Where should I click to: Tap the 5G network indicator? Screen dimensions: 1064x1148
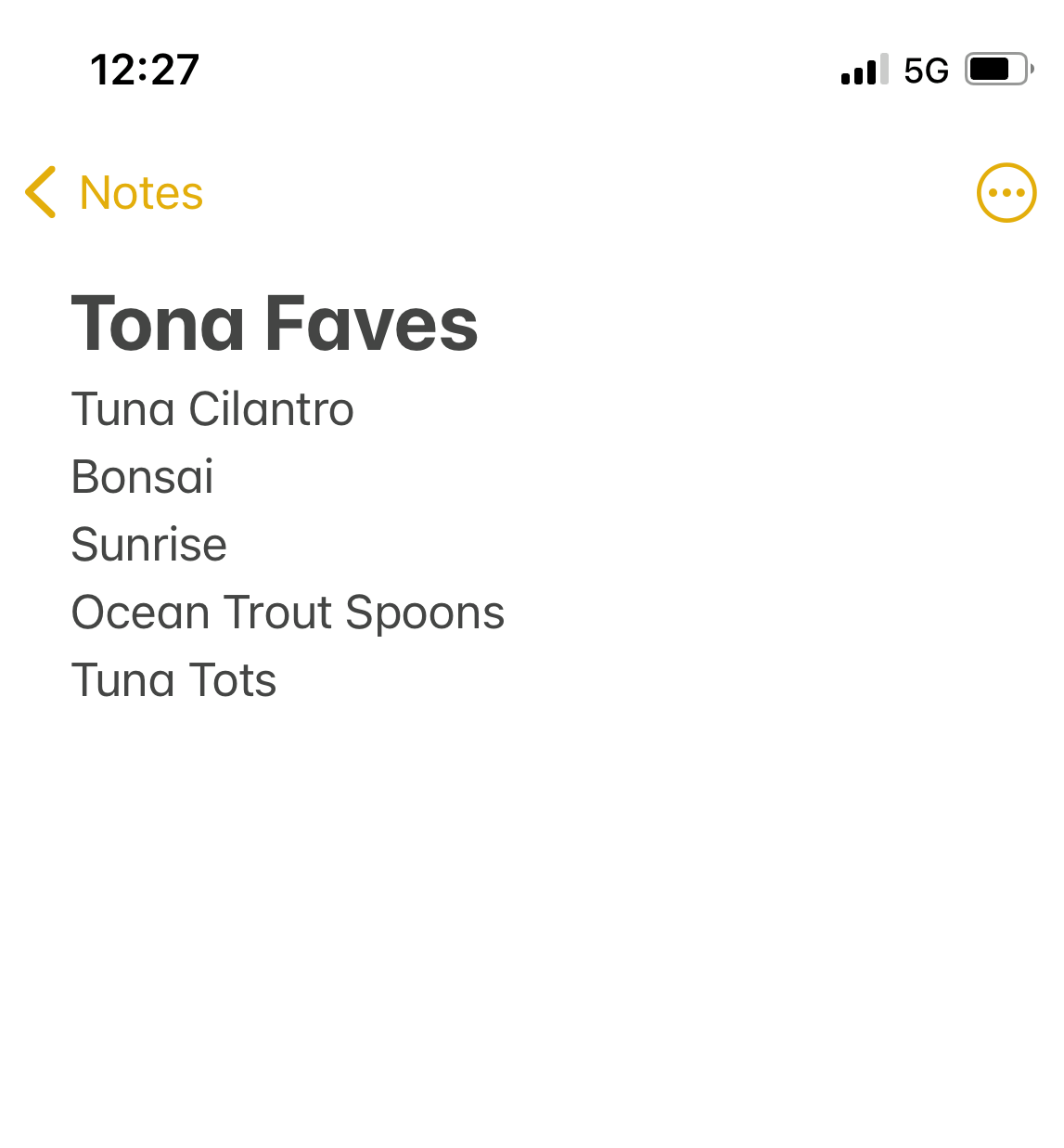pos(926,71)
